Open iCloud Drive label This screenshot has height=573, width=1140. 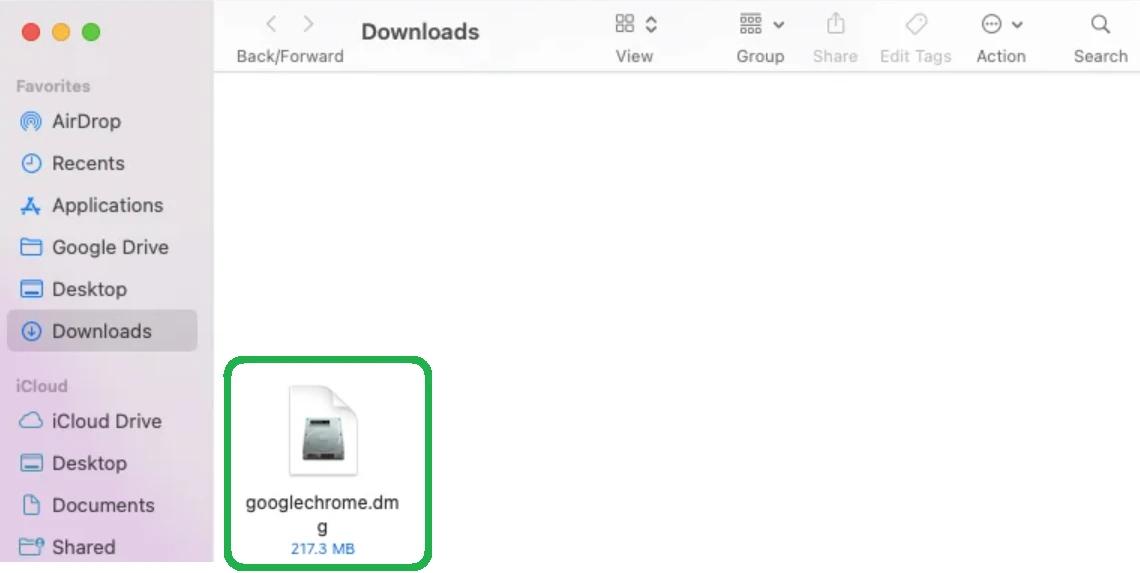point(107,421)
